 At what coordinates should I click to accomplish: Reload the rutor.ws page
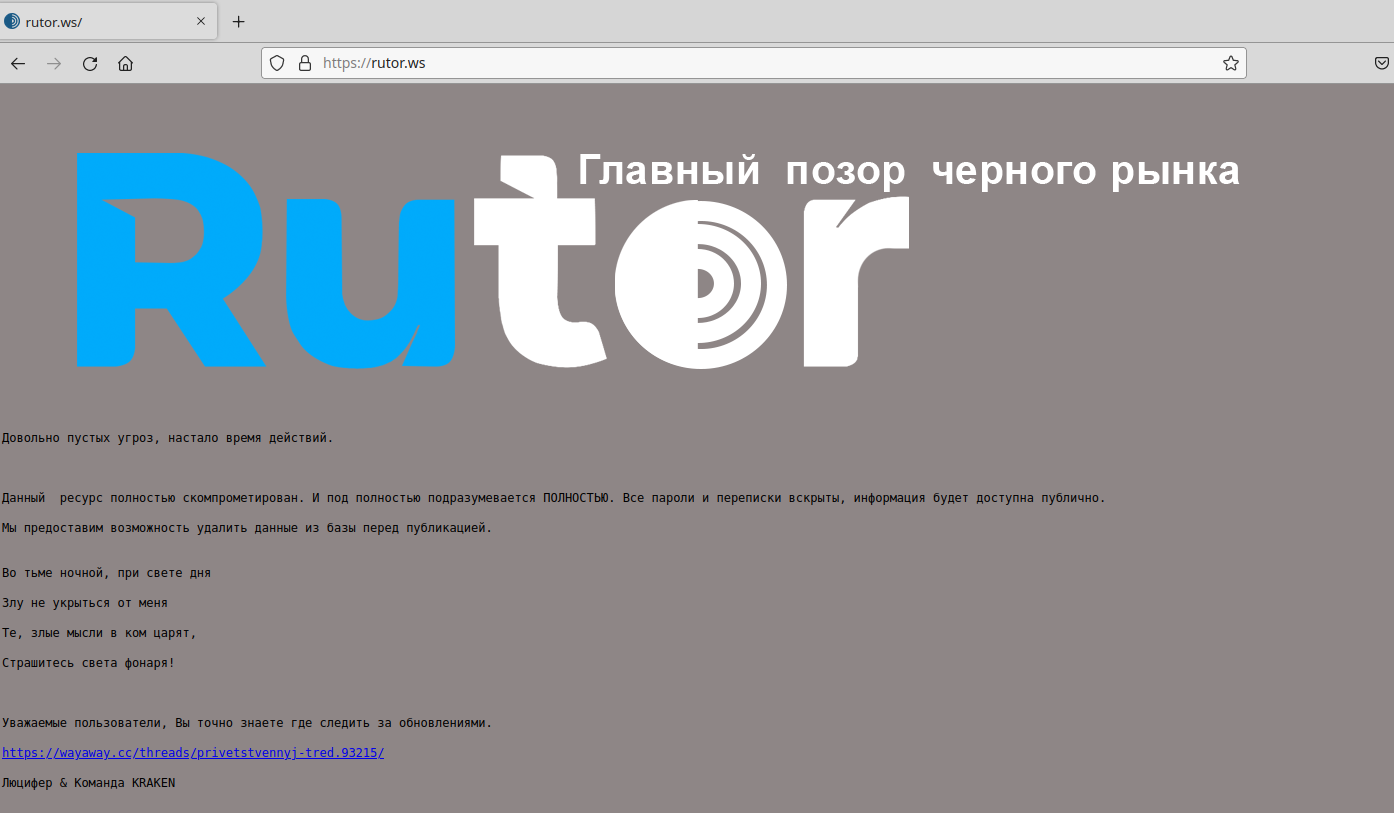(90, 64)
